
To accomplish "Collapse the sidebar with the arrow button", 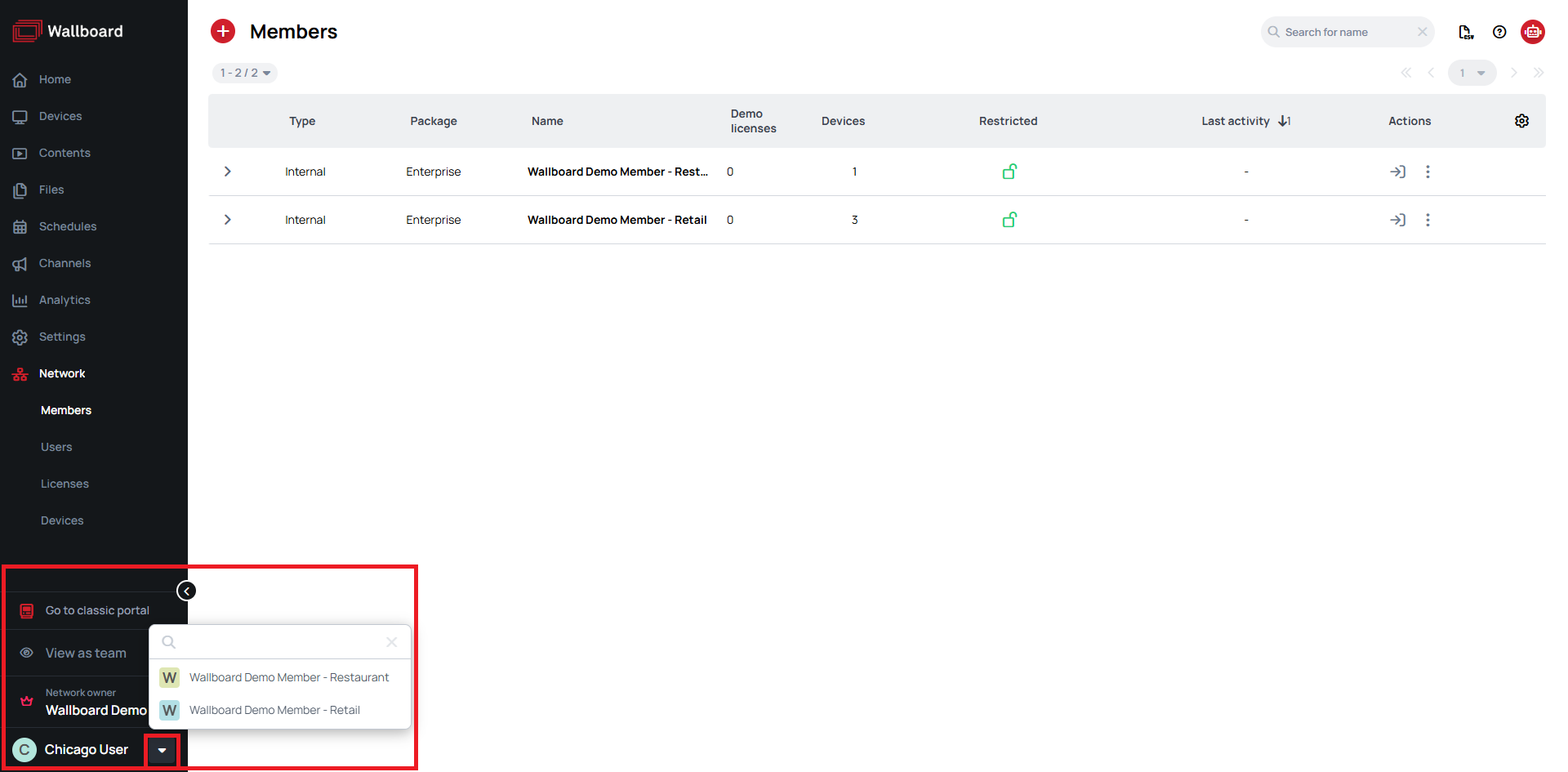I will click(x=186, y=591).
